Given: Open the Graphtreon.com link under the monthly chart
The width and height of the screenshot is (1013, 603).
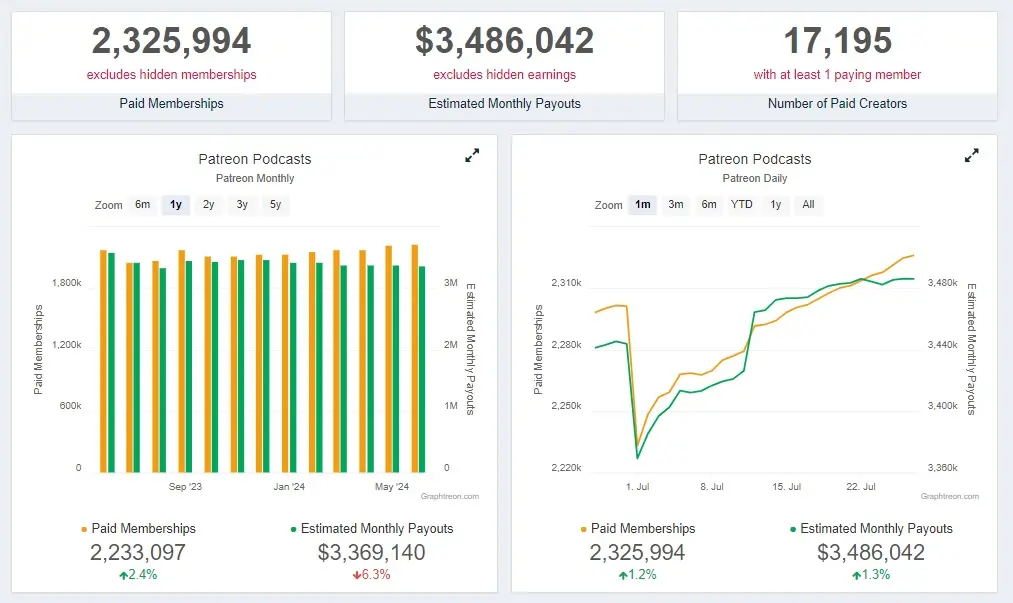Looking at the screenshot, I should [x=452, y=495].
